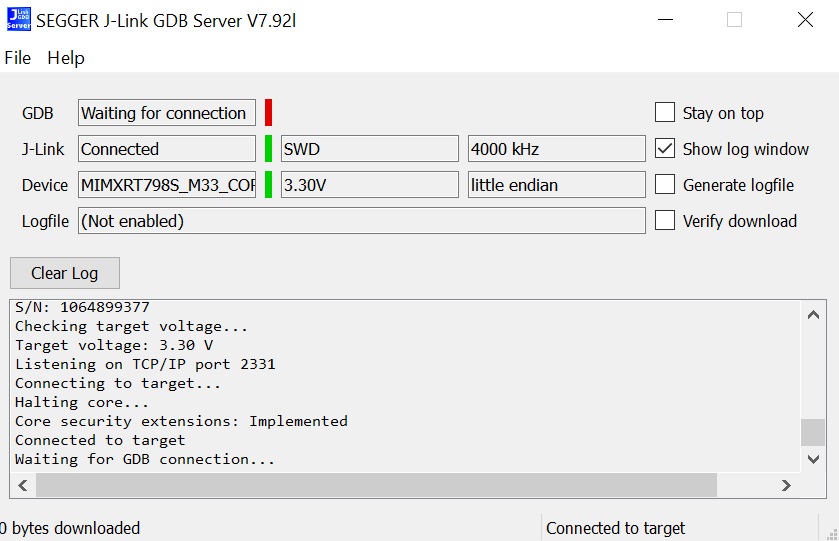
Task: Enable the Stay on top checkbox
Action: pos(665,113)
